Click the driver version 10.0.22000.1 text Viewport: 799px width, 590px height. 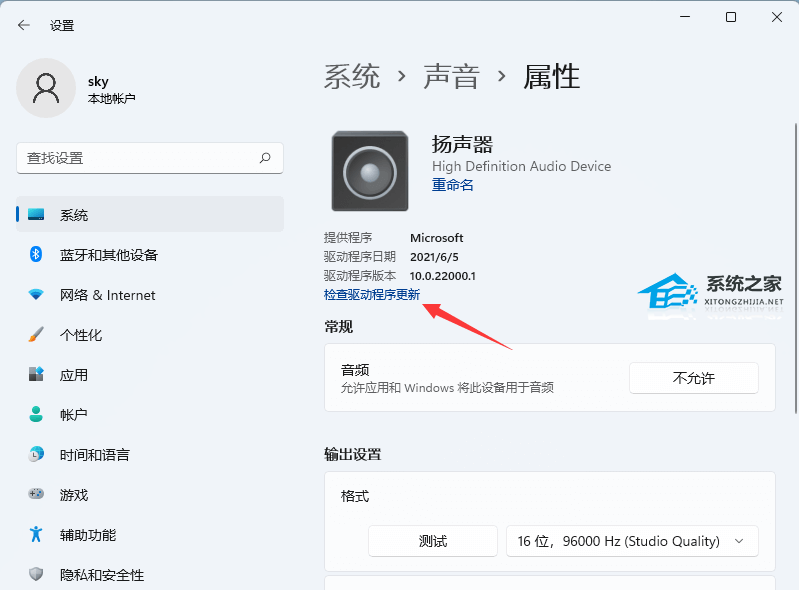coord(442,276)
